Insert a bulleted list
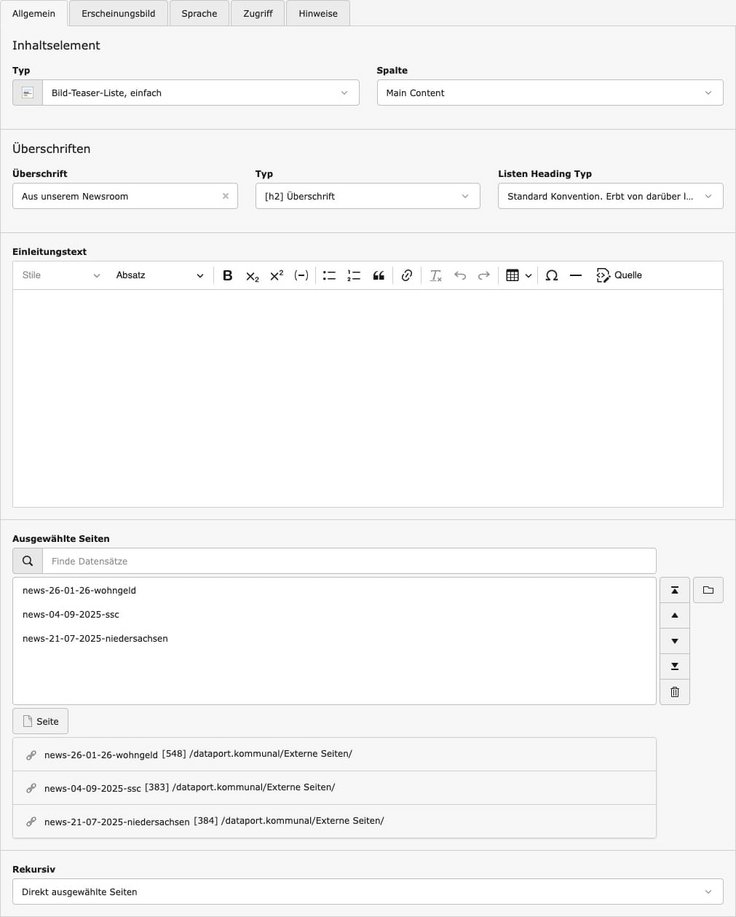This screenshot has height=917, width=736. 329,276
